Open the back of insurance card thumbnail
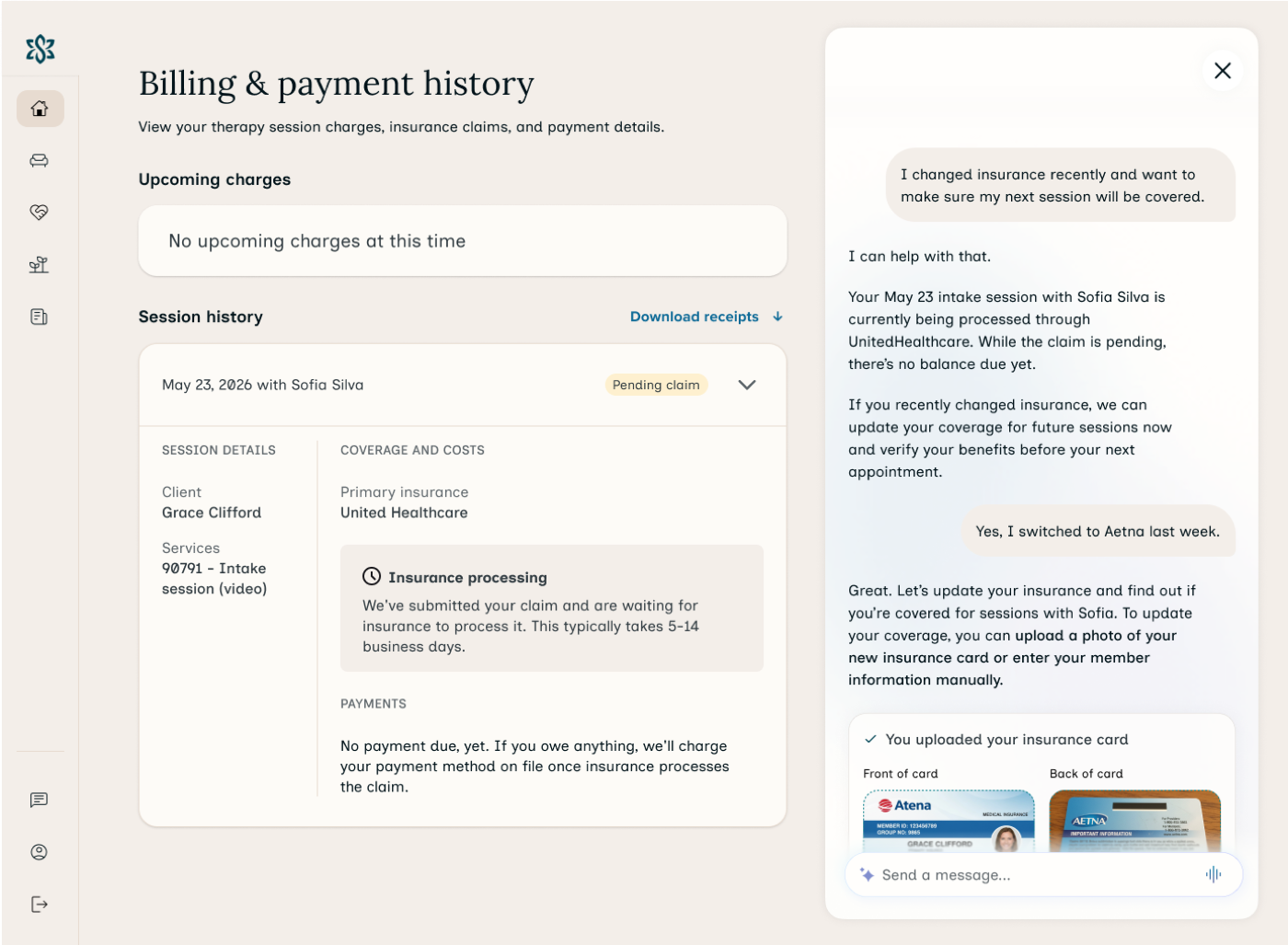This screenshot has height=945, width=1288. (1135, 821)
